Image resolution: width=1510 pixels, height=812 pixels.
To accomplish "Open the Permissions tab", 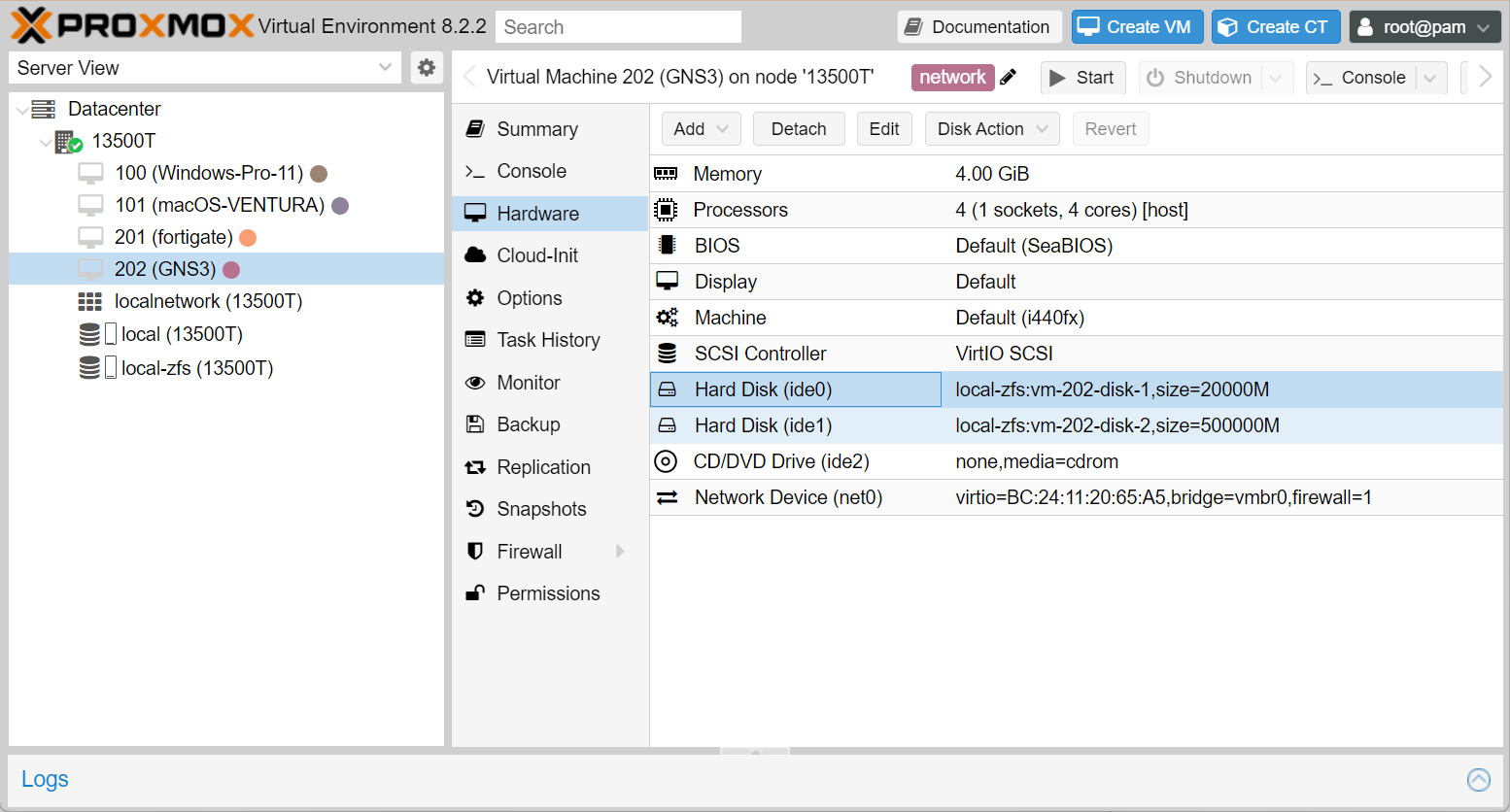I will 550,593.
